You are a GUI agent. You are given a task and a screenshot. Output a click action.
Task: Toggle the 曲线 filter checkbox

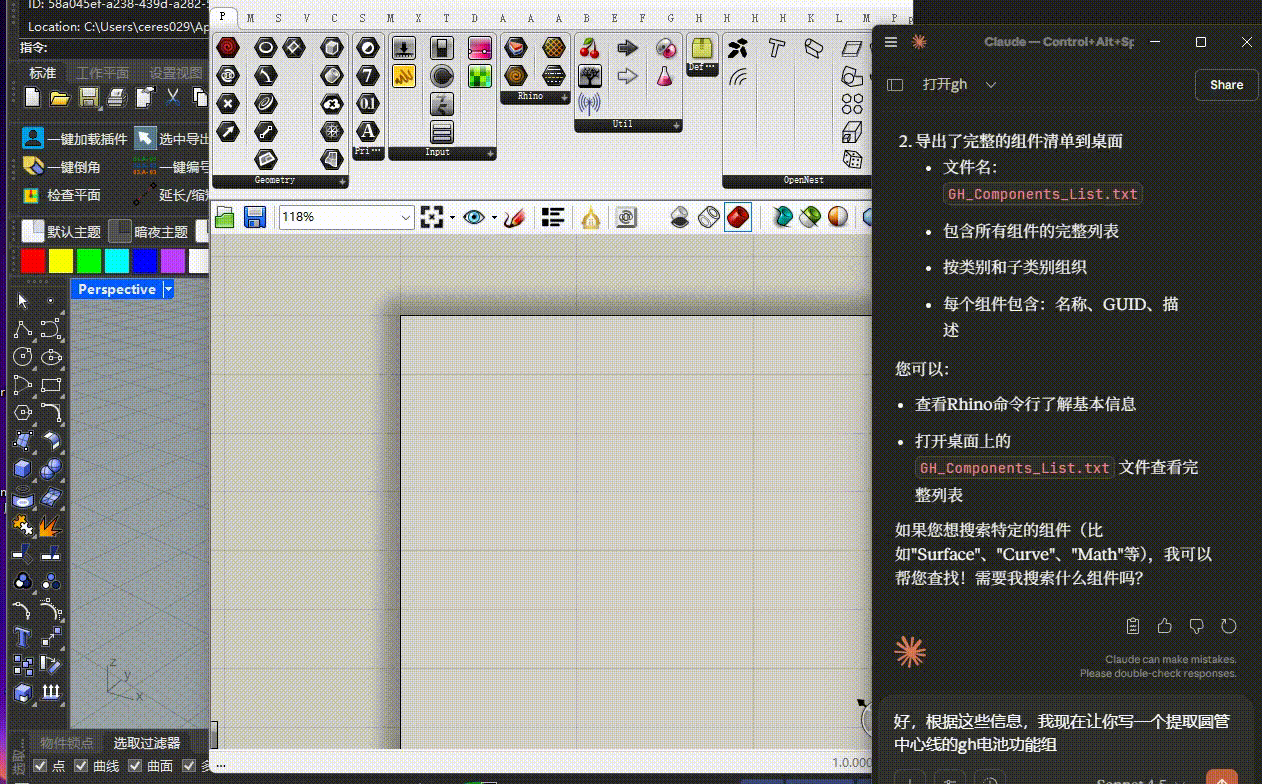(x=81, y=766)
